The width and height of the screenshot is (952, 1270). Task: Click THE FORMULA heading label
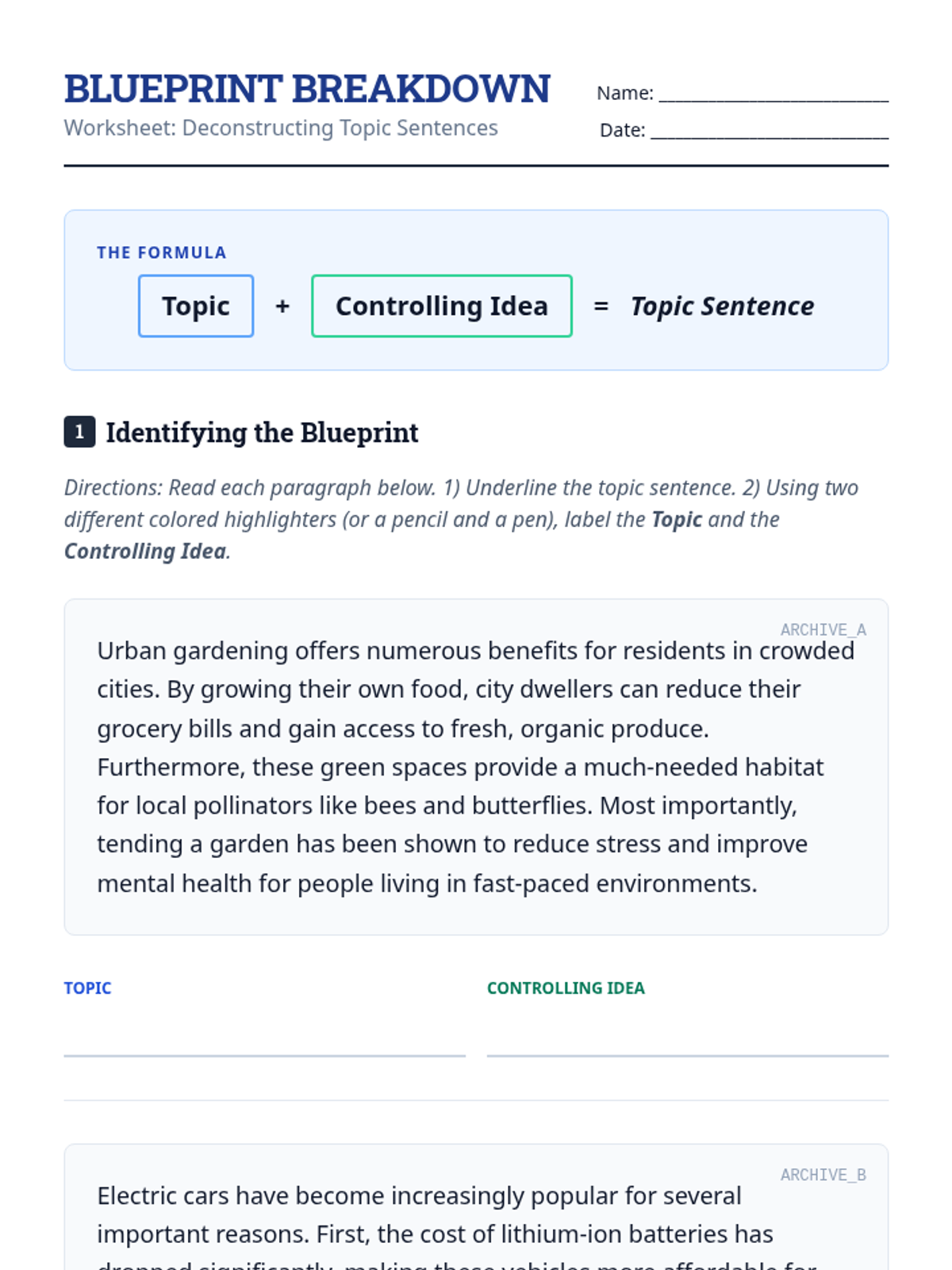(x=162, y=252)
